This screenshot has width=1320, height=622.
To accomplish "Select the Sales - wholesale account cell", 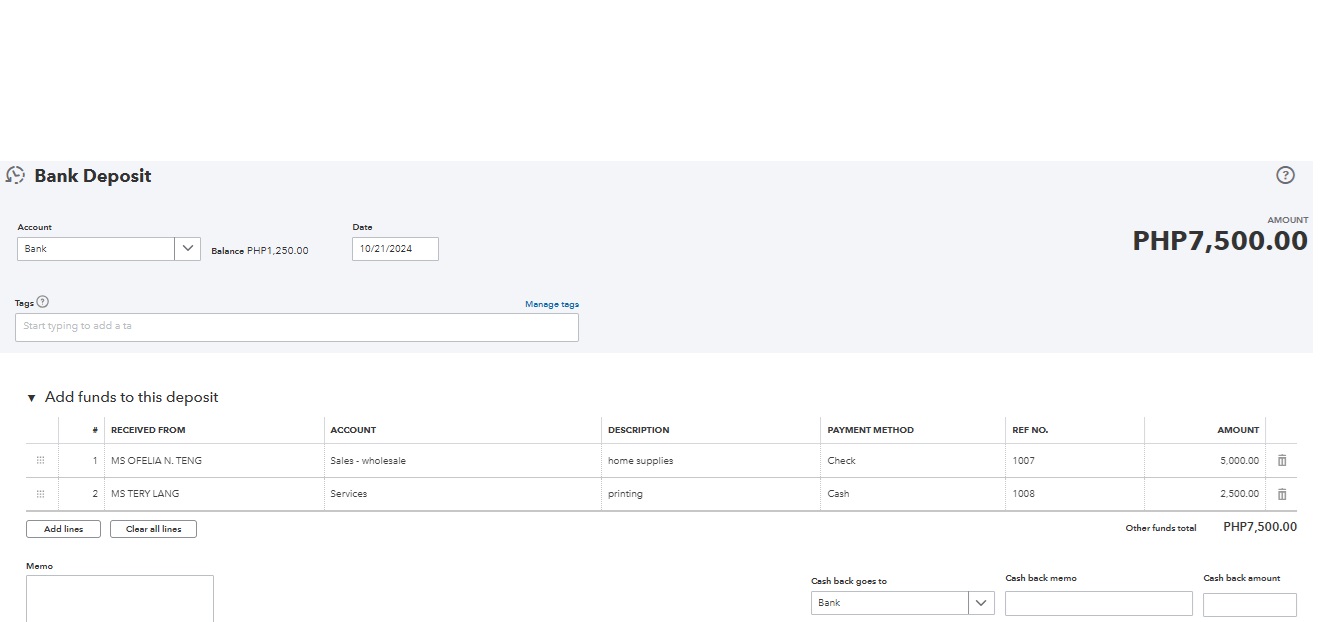I will pyautogui.click(x=462, y=461).
